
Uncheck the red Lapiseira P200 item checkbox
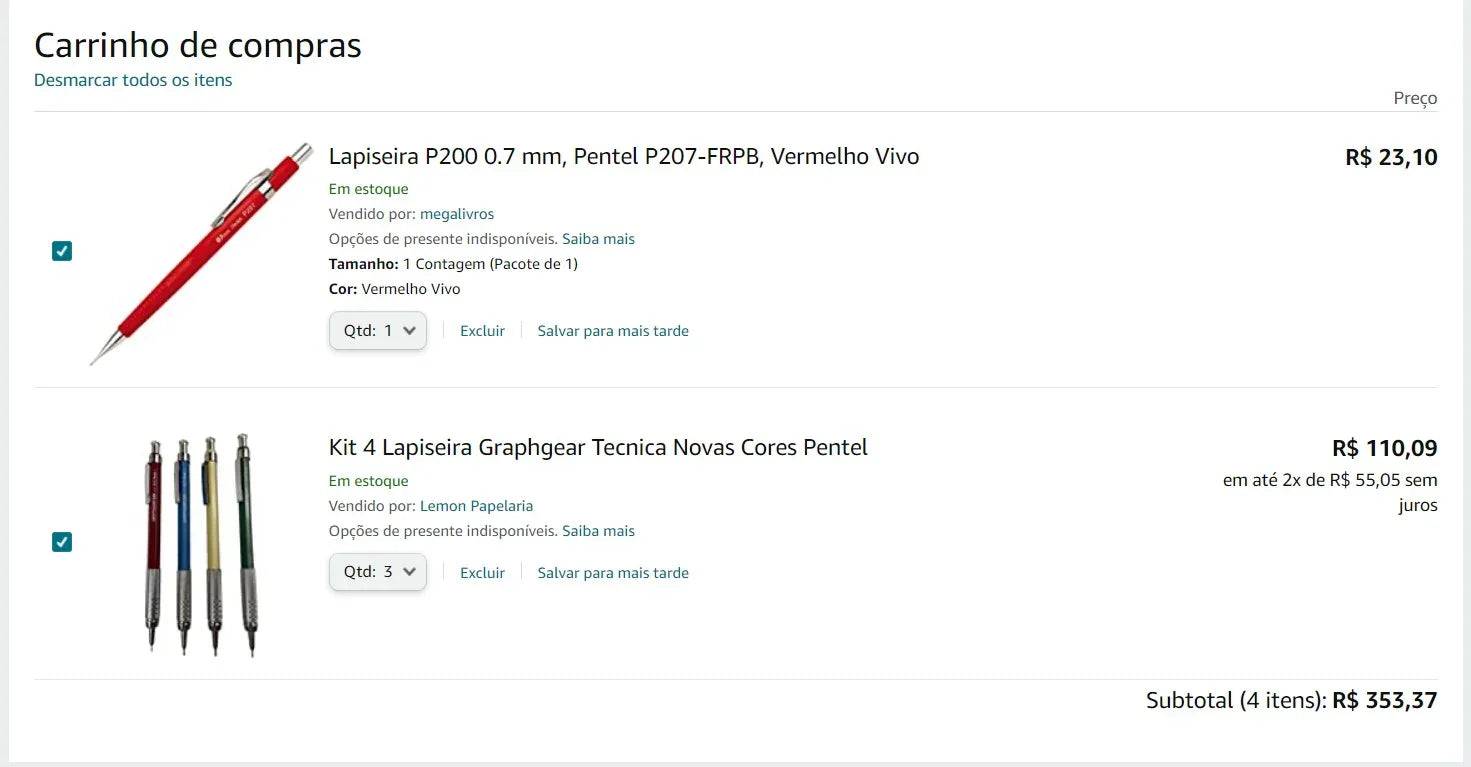coord(62,251)
